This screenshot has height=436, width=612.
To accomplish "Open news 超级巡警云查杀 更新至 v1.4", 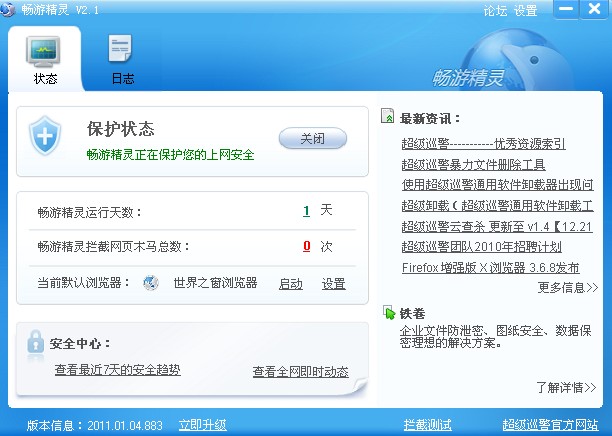I will [x=497, y=226].
